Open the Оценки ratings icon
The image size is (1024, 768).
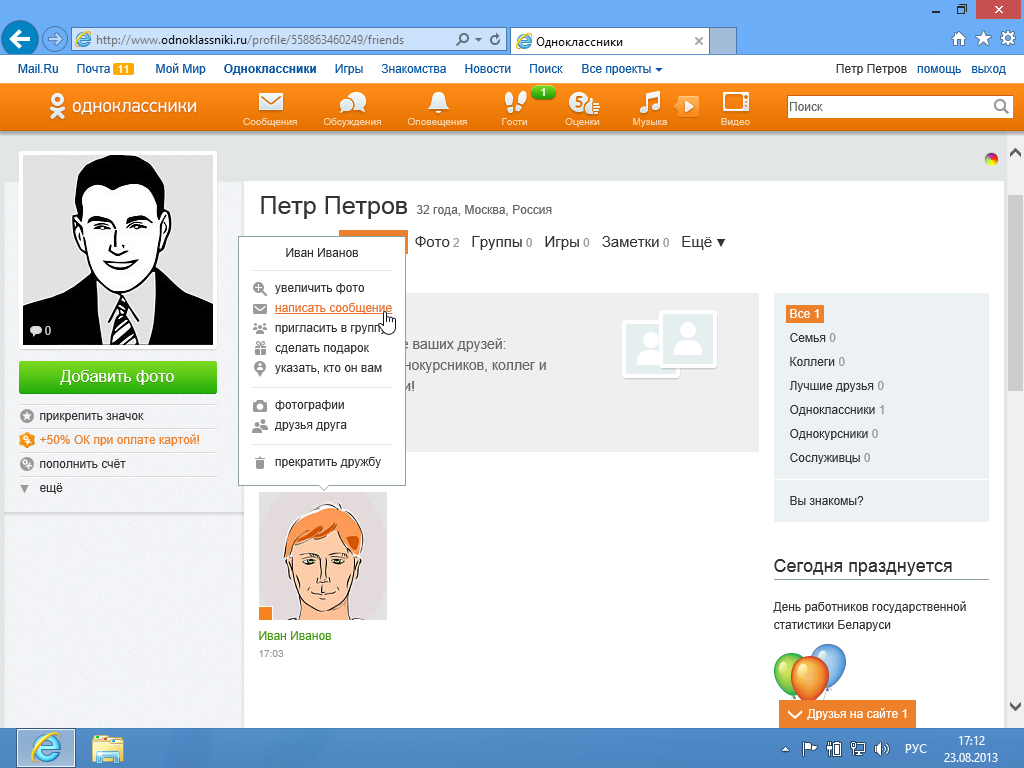583,108
